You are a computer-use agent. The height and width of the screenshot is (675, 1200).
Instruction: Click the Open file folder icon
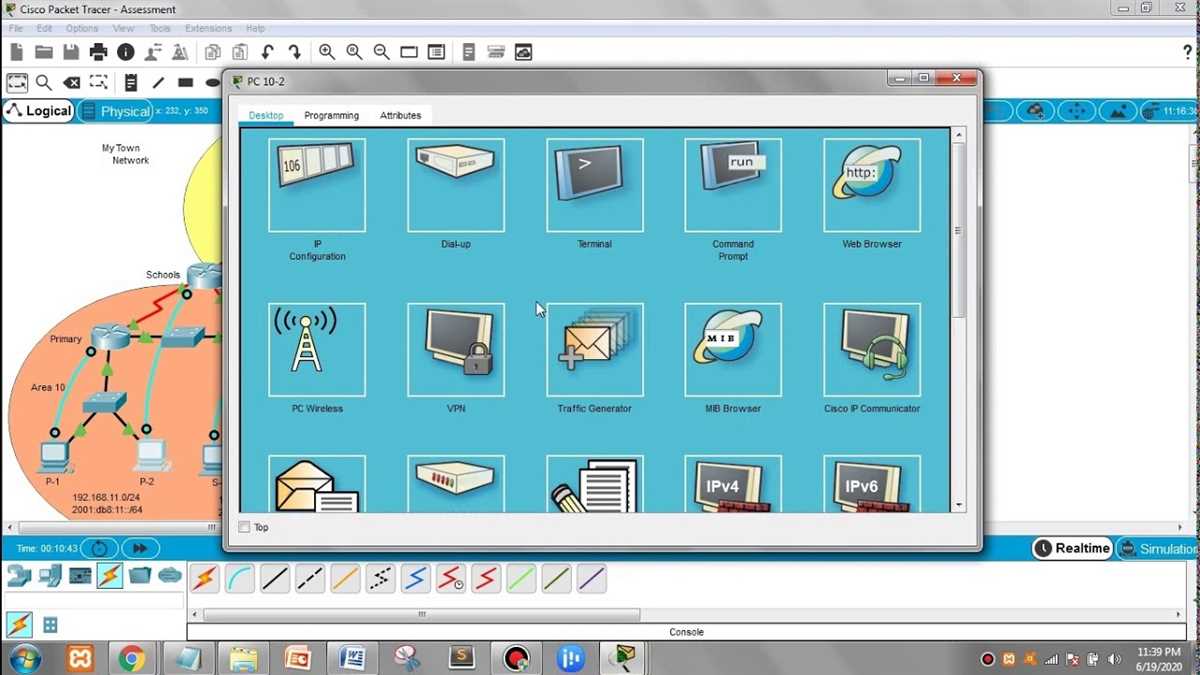point(44,52)
